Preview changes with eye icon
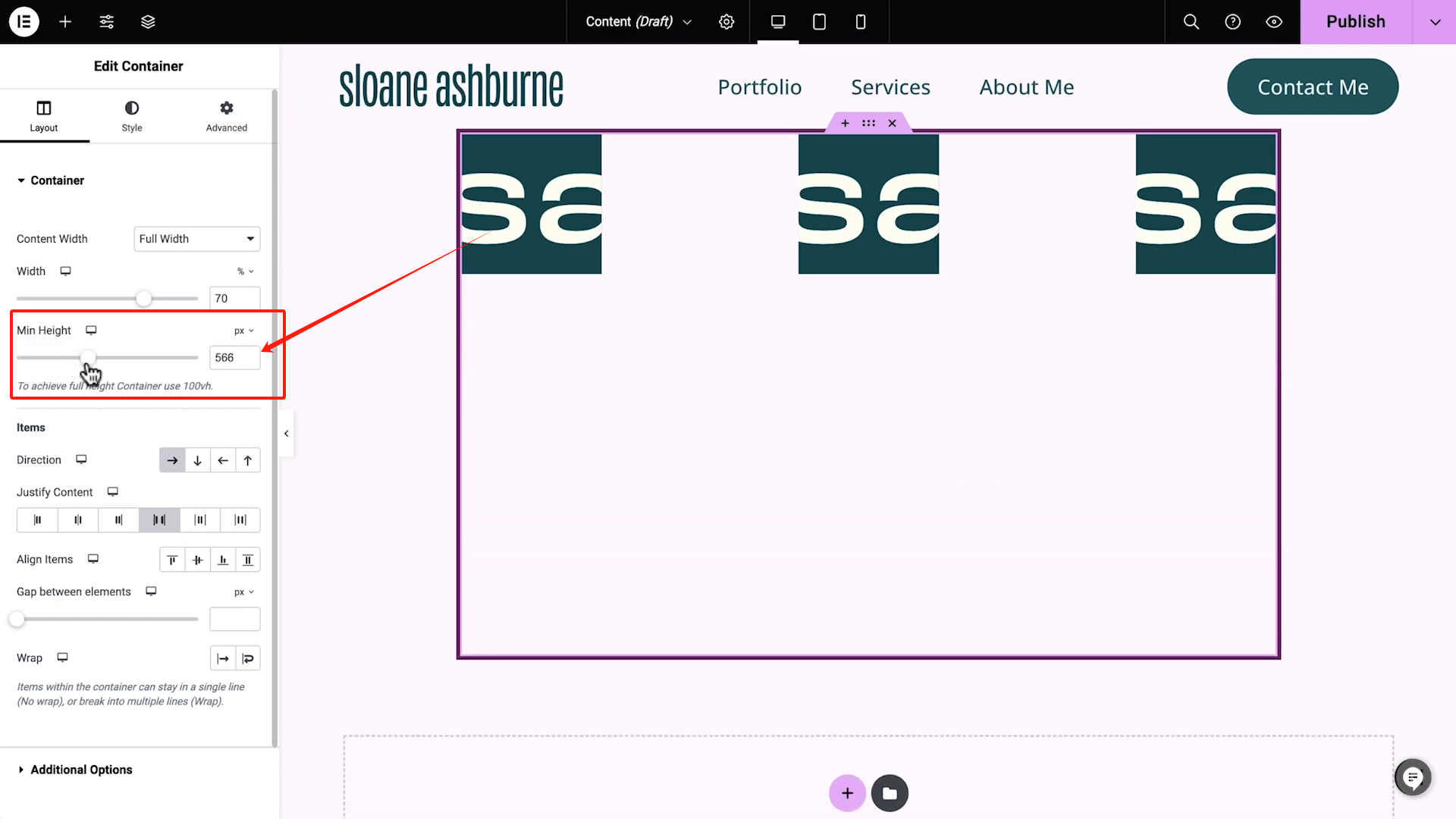The height and width of the screenshot is (819, 1456). [1274, 21]
